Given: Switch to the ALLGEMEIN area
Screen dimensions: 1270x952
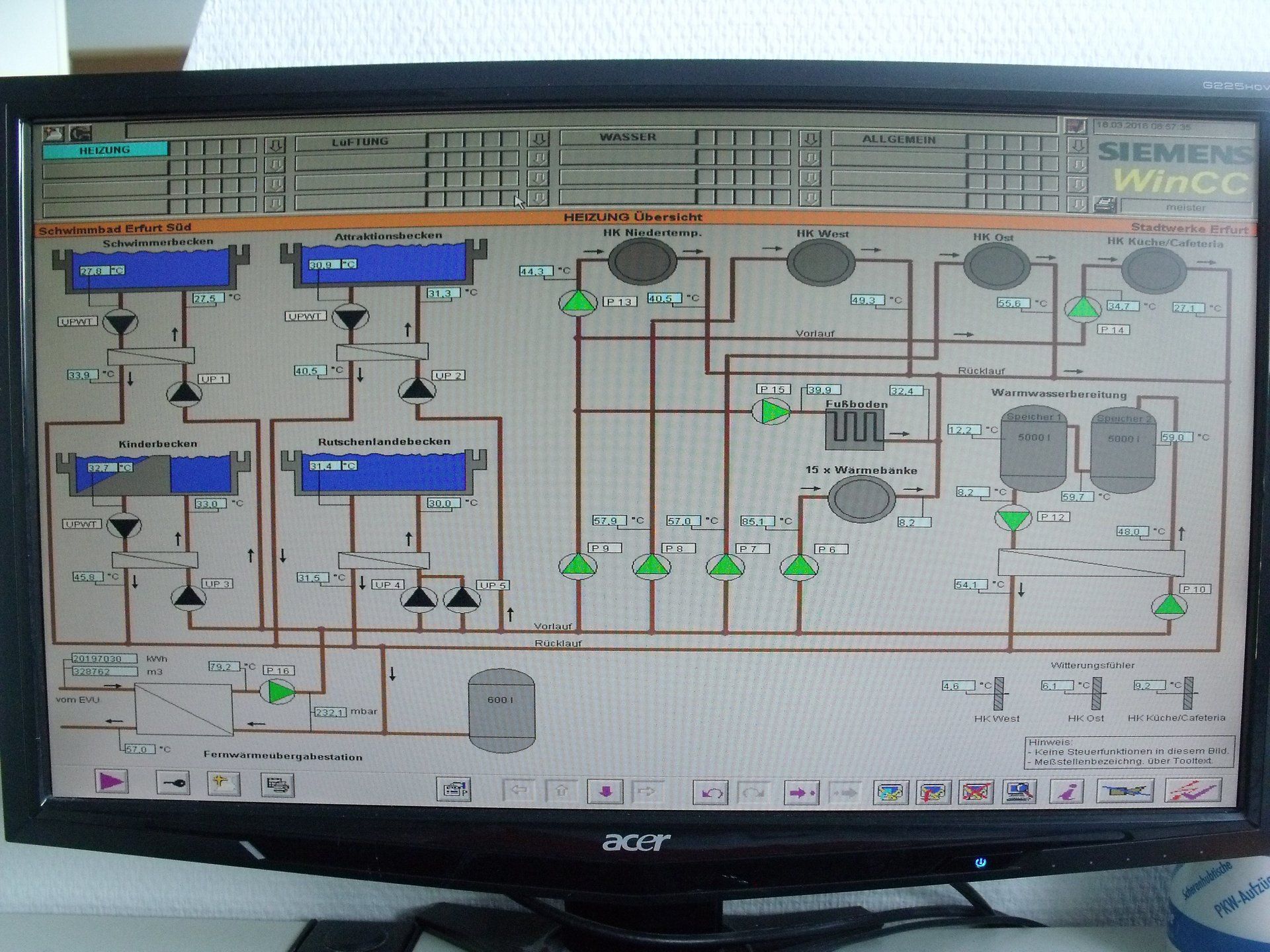Looking at the screenshot, I should [x=900, y=139].
